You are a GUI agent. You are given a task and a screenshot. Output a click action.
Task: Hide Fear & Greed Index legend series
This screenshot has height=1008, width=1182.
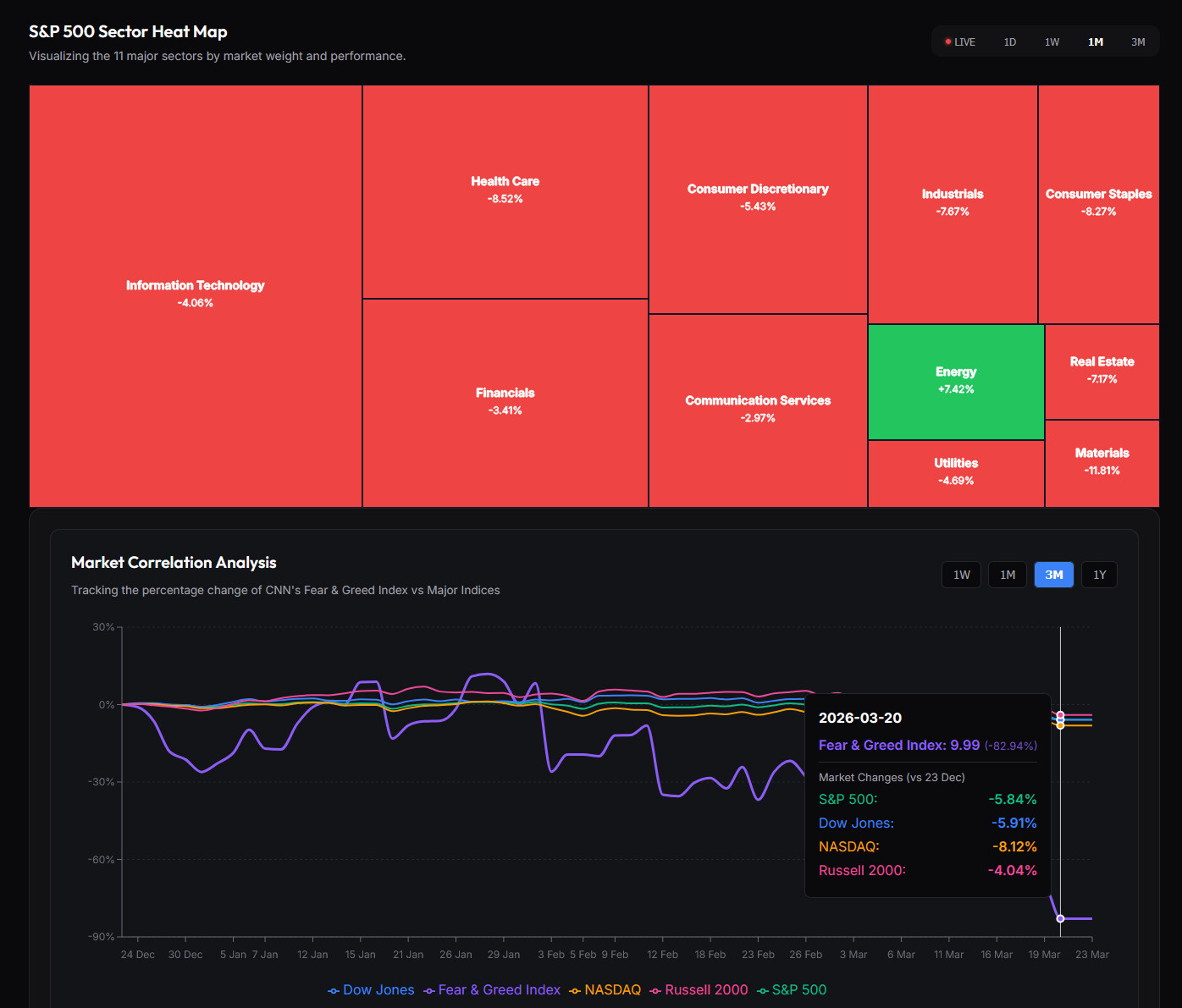pos(492,990)
